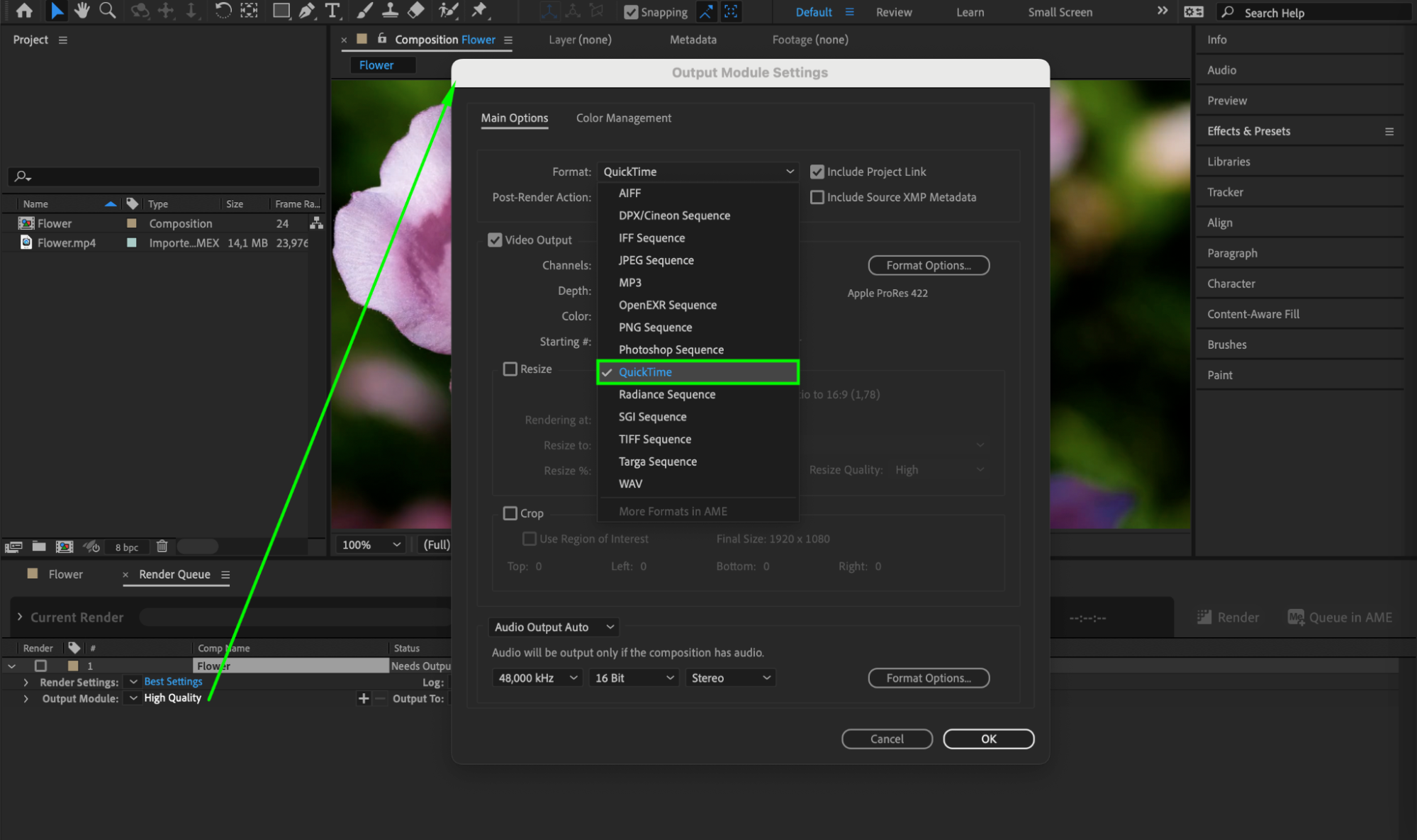The image size is (1417, 840).
Task: Switch to the Color Management tab
Action: [623, 118]
